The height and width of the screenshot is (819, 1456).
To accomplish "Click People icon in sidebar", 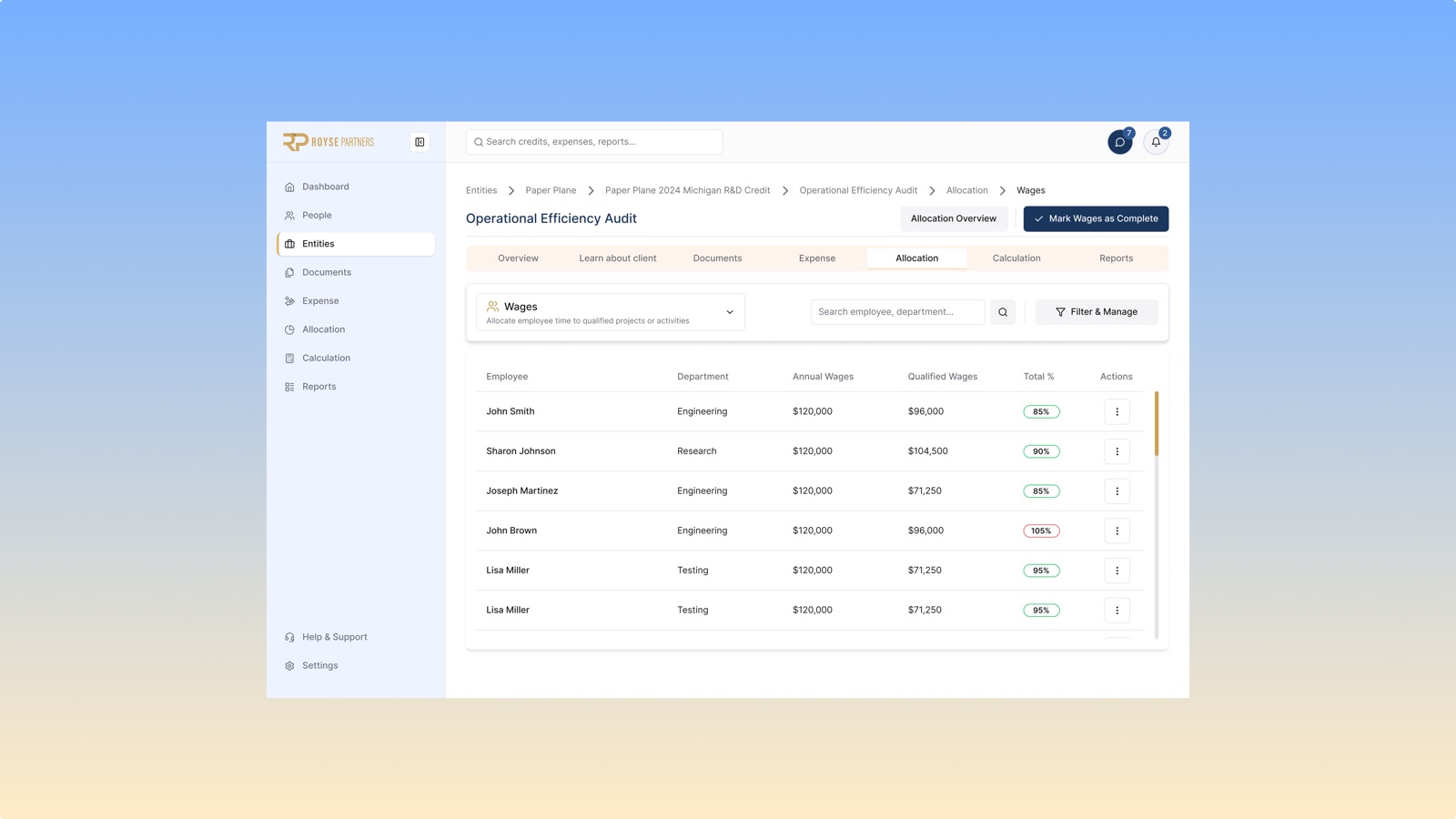I will tap(289, 216).
